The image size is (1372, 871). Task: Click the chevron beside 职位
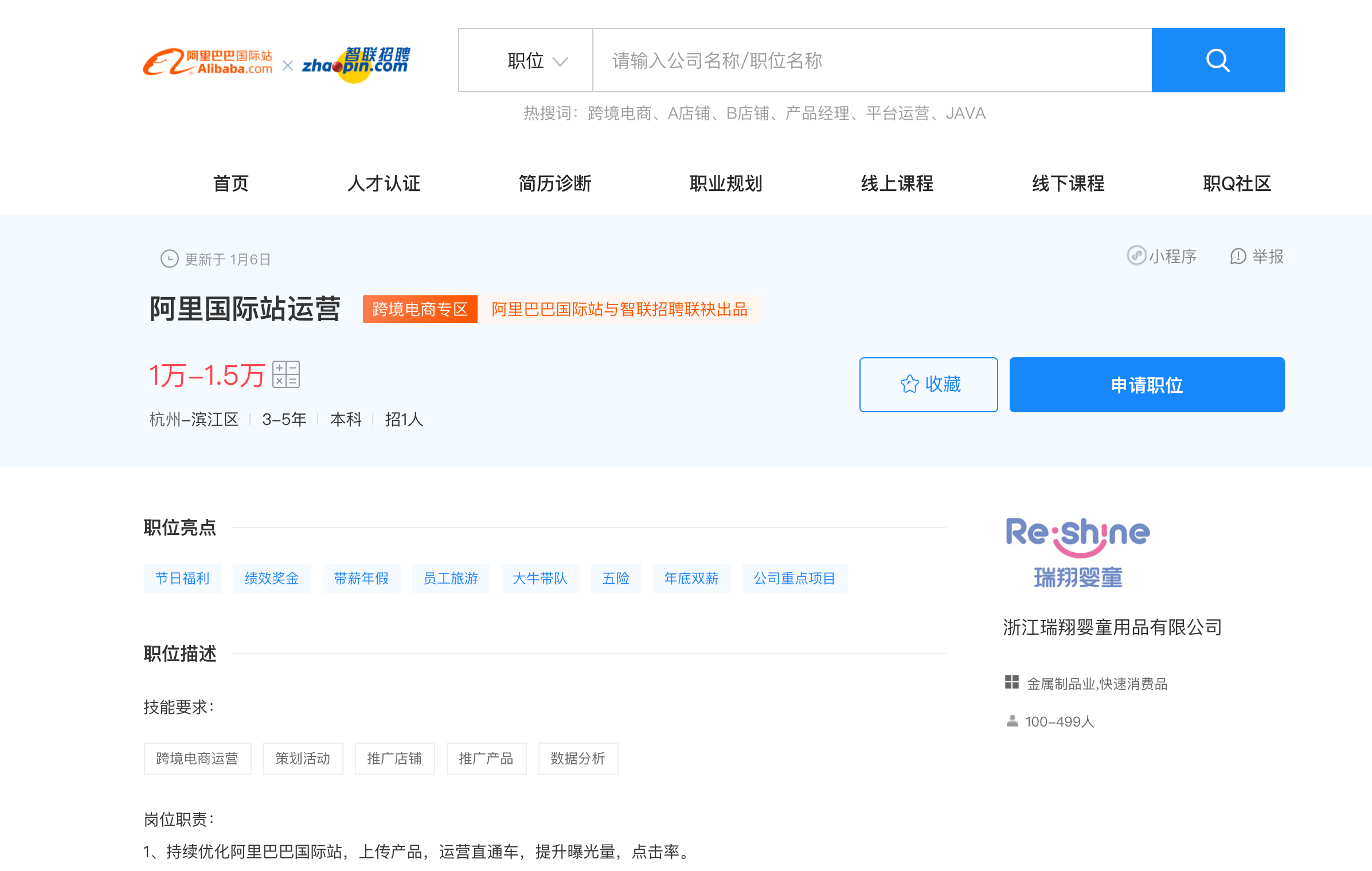click(560, 61)
